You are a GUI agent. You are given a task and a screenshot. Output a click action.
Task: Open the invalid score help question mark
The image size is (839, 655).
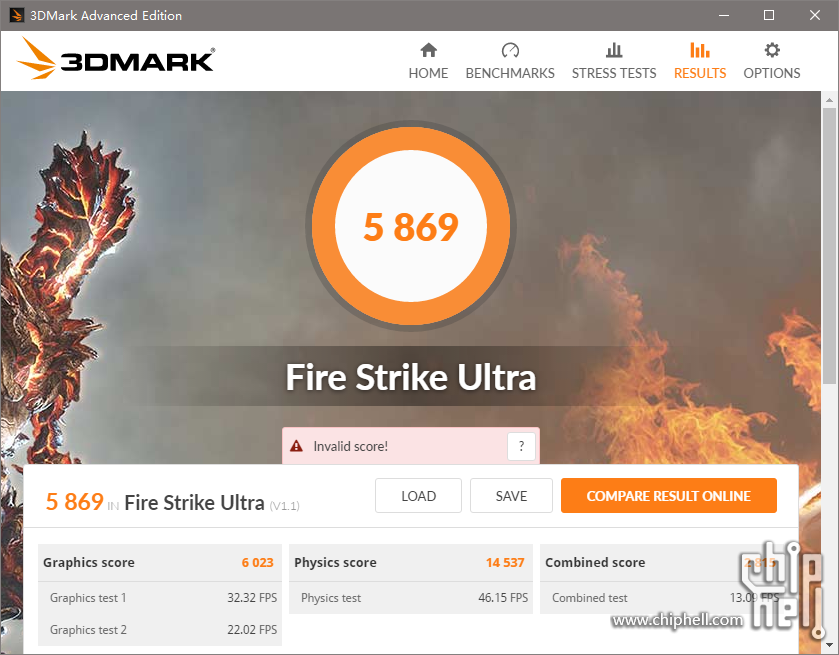pos(521,446)
